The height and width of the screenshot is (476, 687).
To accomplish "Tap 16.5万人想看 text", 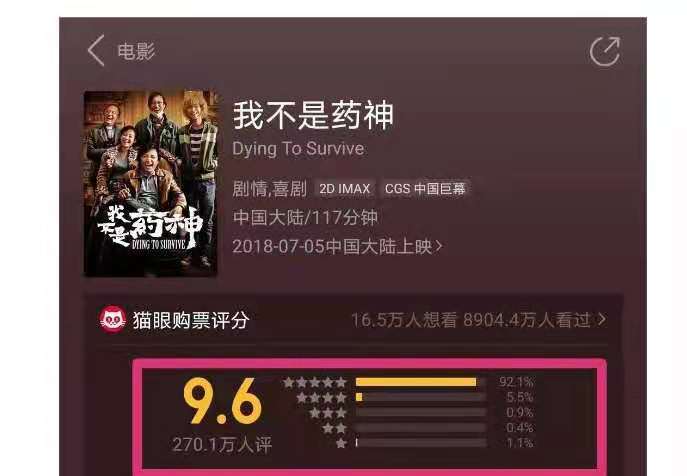I will coord(404,320).
